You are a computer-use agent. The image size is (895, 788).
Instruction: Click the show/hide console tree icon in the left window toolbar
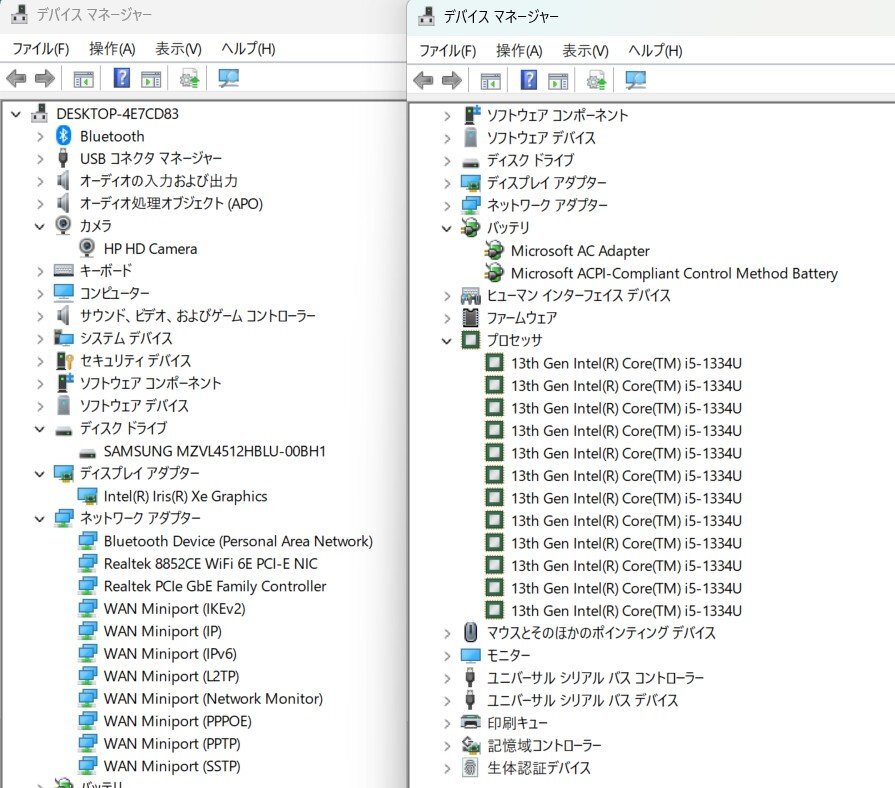coord(83,79)
